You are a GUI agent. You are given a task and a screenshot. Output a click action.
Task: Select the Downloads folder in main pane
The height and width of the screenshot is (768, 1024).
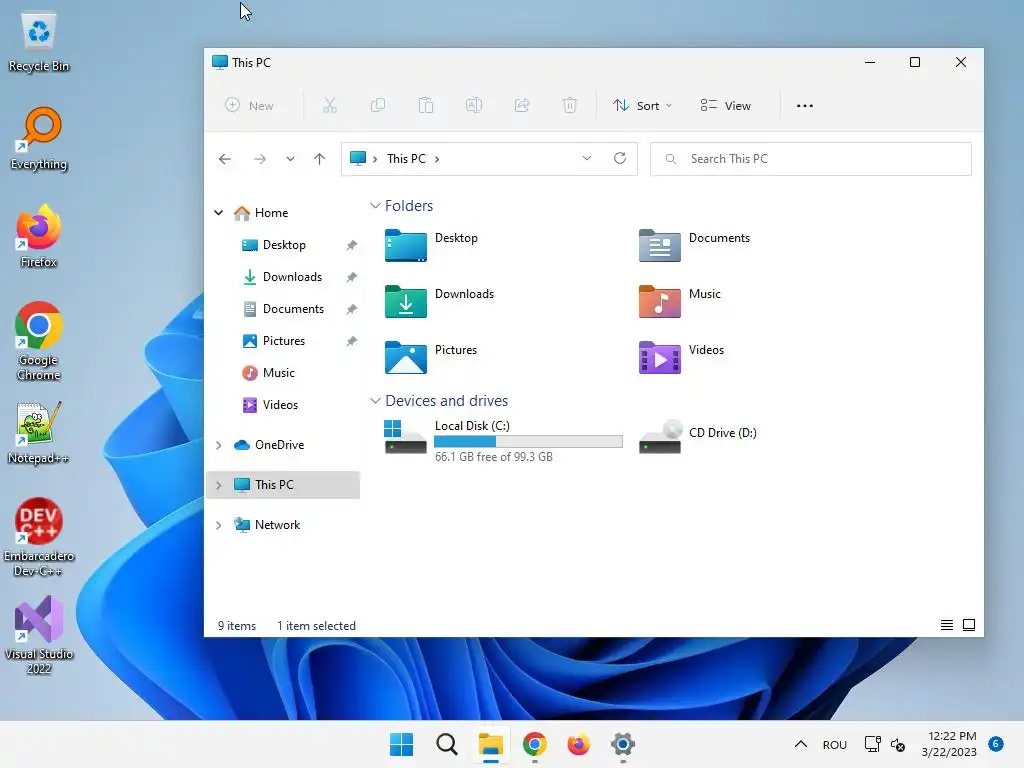click(440, 301)
